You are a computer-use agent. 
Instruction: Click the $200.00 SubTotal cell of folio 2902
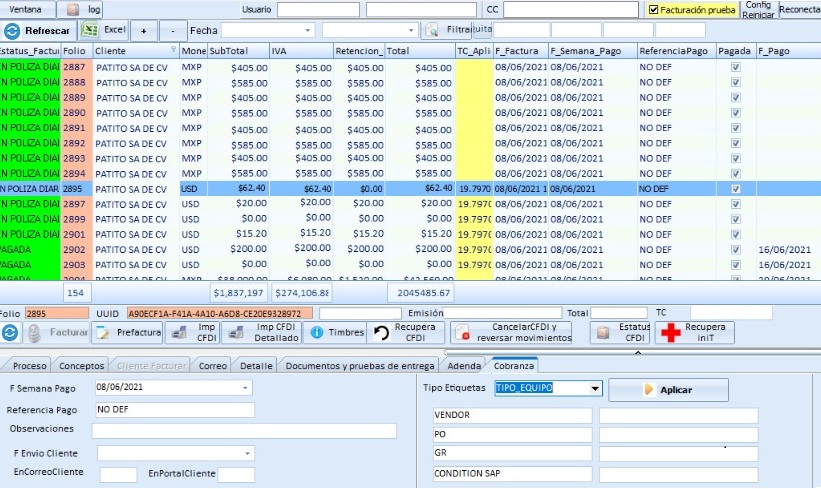238,250
